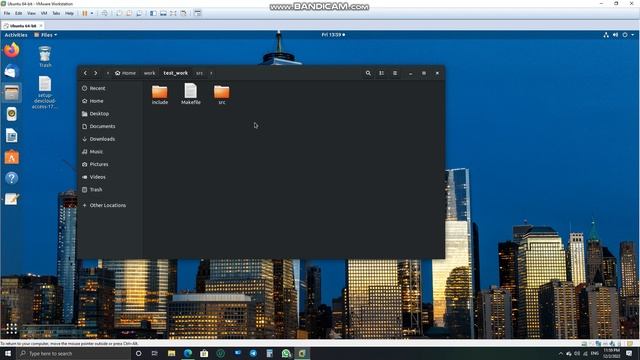Click the network icon in Ubuntu top bar

pyautogui.click(x=606, y=35)
